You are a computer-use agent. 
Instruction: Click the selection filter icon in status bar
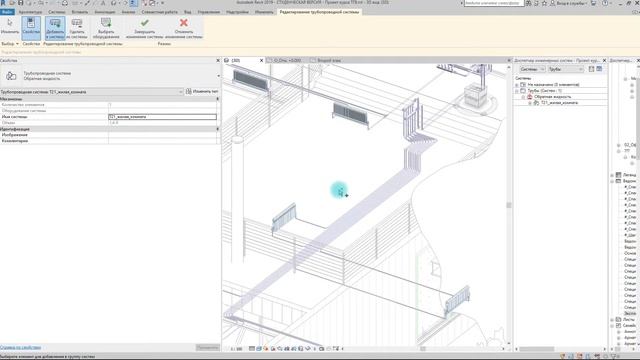613,357
